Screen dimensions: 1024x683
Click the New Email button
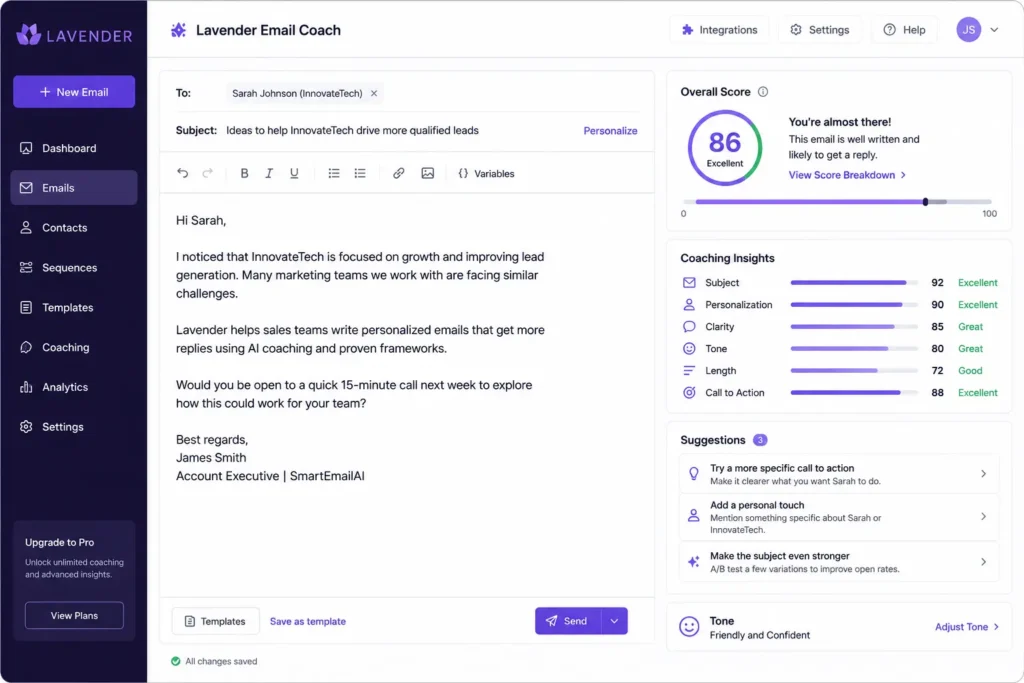pos(74,92)
